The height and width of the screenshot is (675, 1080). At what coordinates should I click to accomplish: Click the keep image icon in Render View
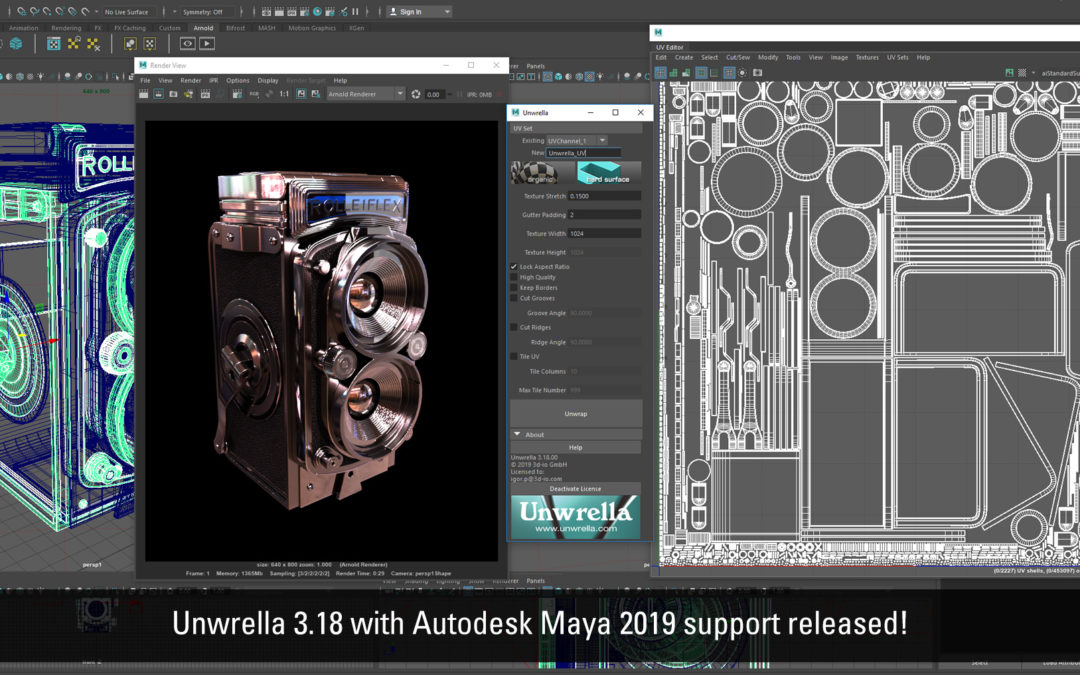tap(301, 94)
